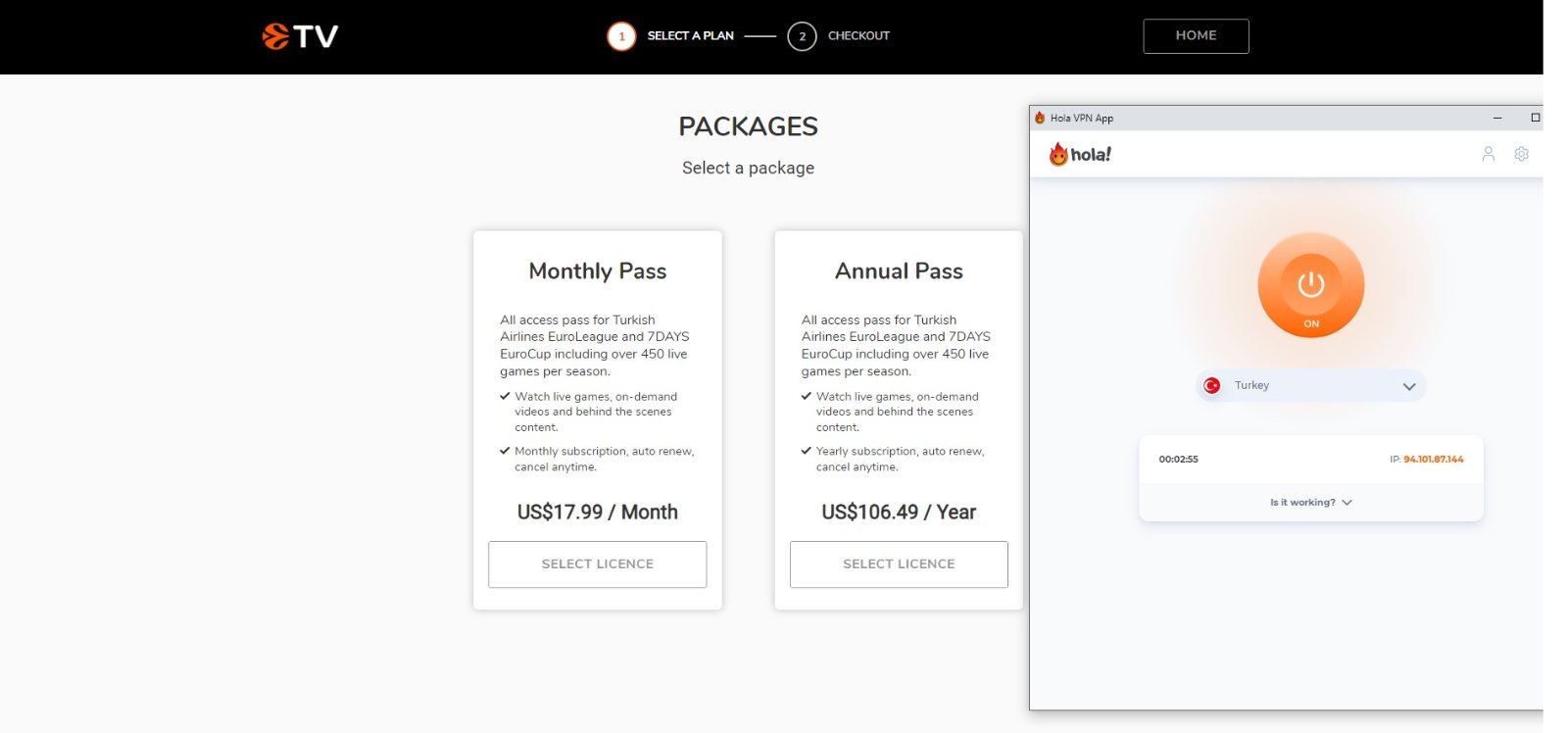The width and height of the screenshot is (1568, 733).
Task: Click the 00:02:55 connection timer
Action: (x=1178, y=460)
